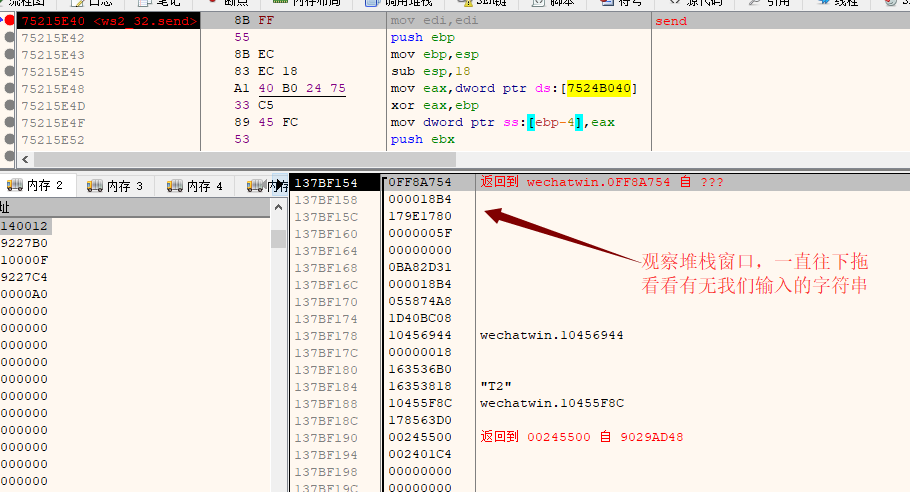
Task: Select dump row 9227C4
Action: click(x=24, y=277)
